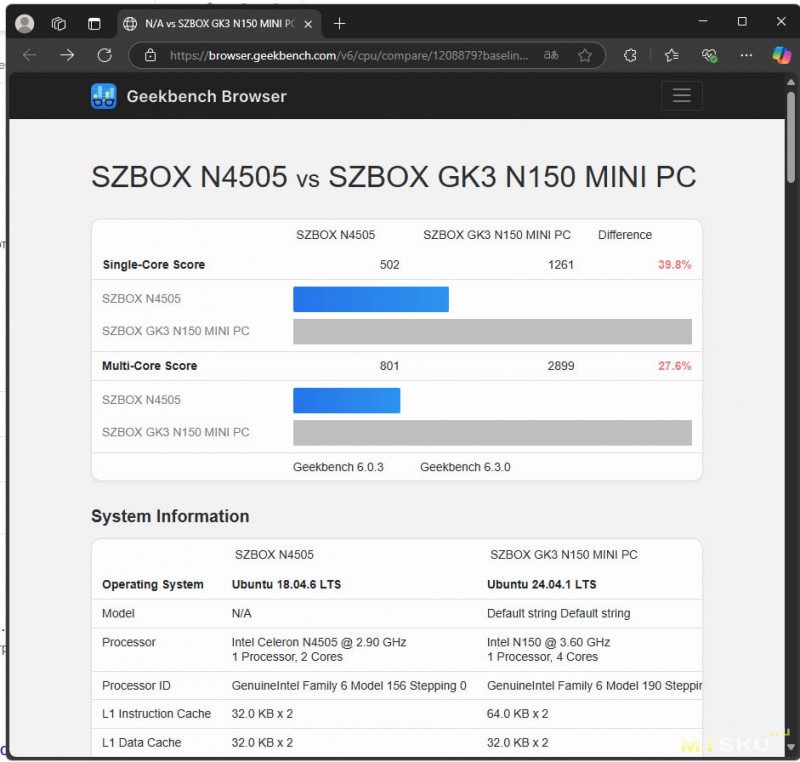Select the 64.0 KB x 2 cache value
The height and width of the screenshot is (762, 800).
pos(517,714)
